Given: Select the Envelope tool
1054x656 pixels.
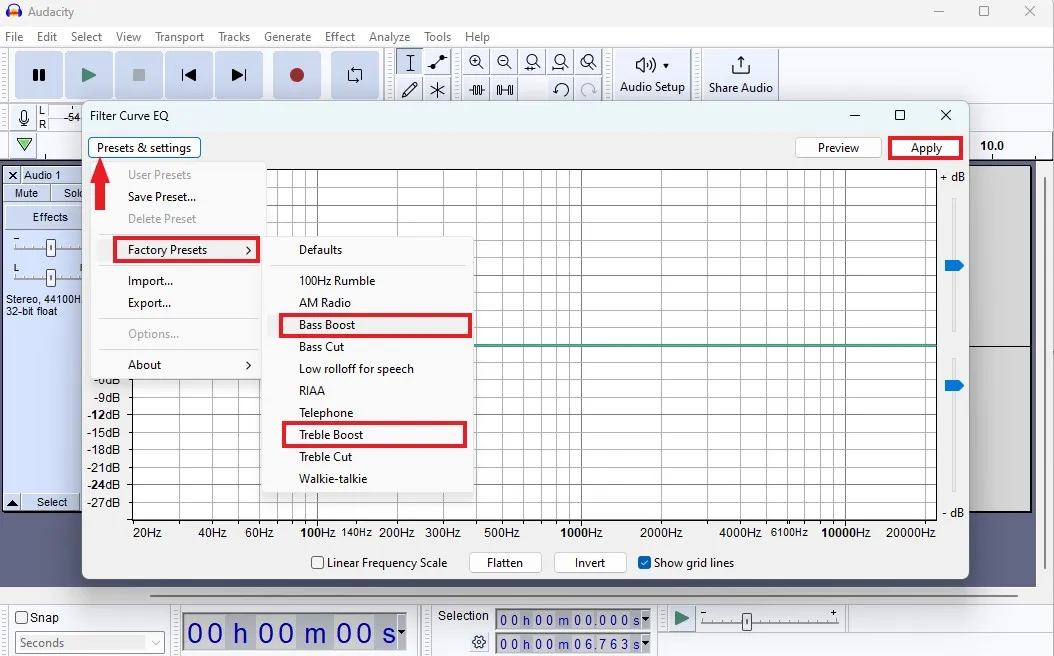Looking at the screenshot, I should point(437,62).
